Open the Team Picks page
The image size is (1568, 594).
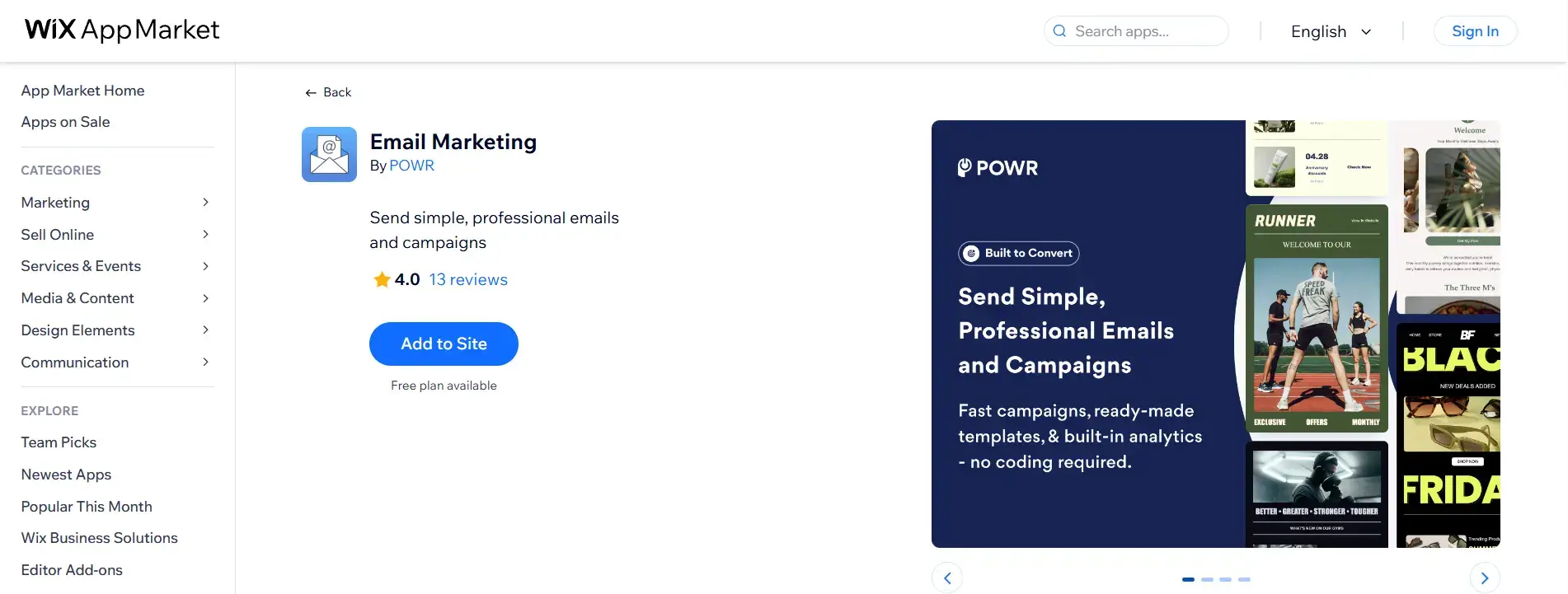point(59,442)
